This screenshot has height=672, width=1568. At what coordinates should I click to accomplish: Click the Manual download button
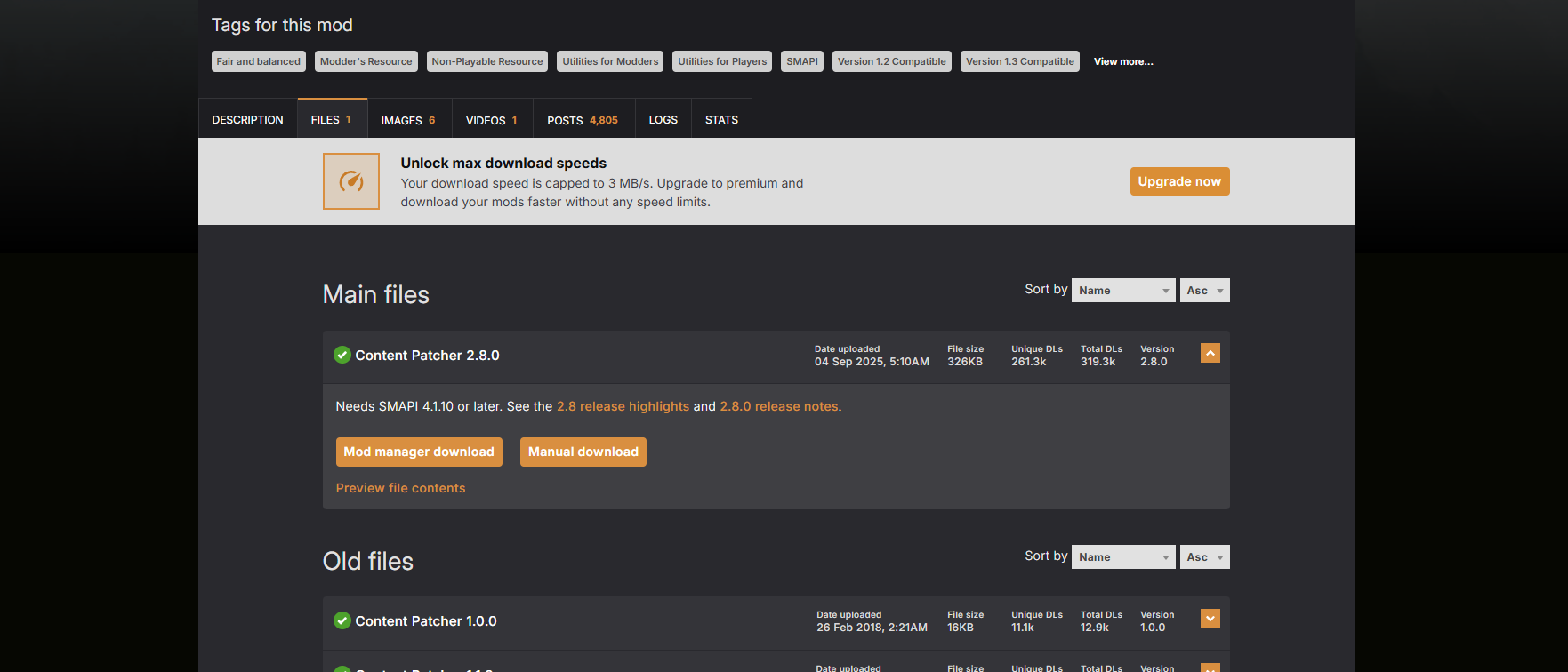583,452
